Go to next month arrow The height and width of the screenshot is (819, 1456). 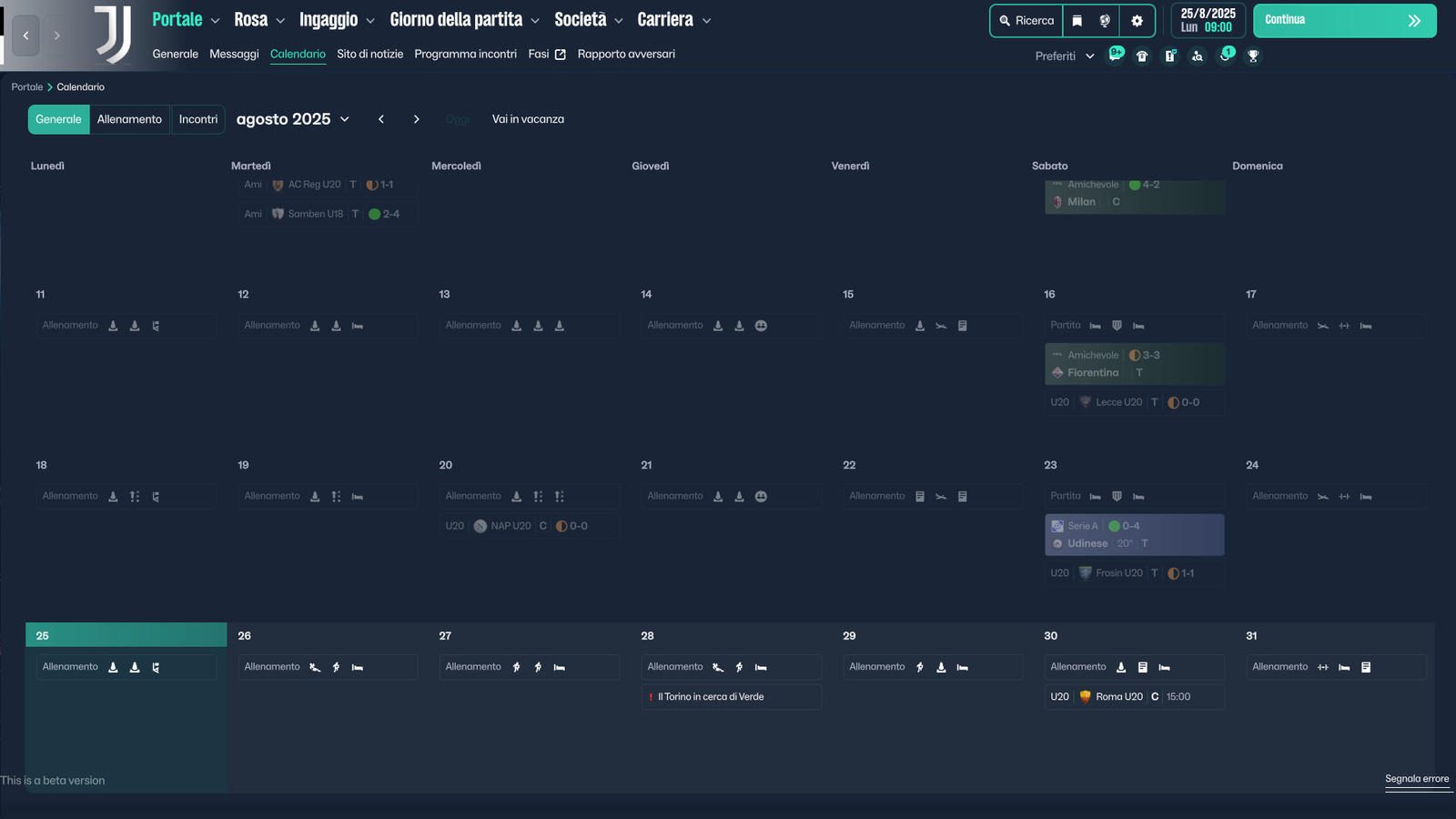click(x=417, y=119)
